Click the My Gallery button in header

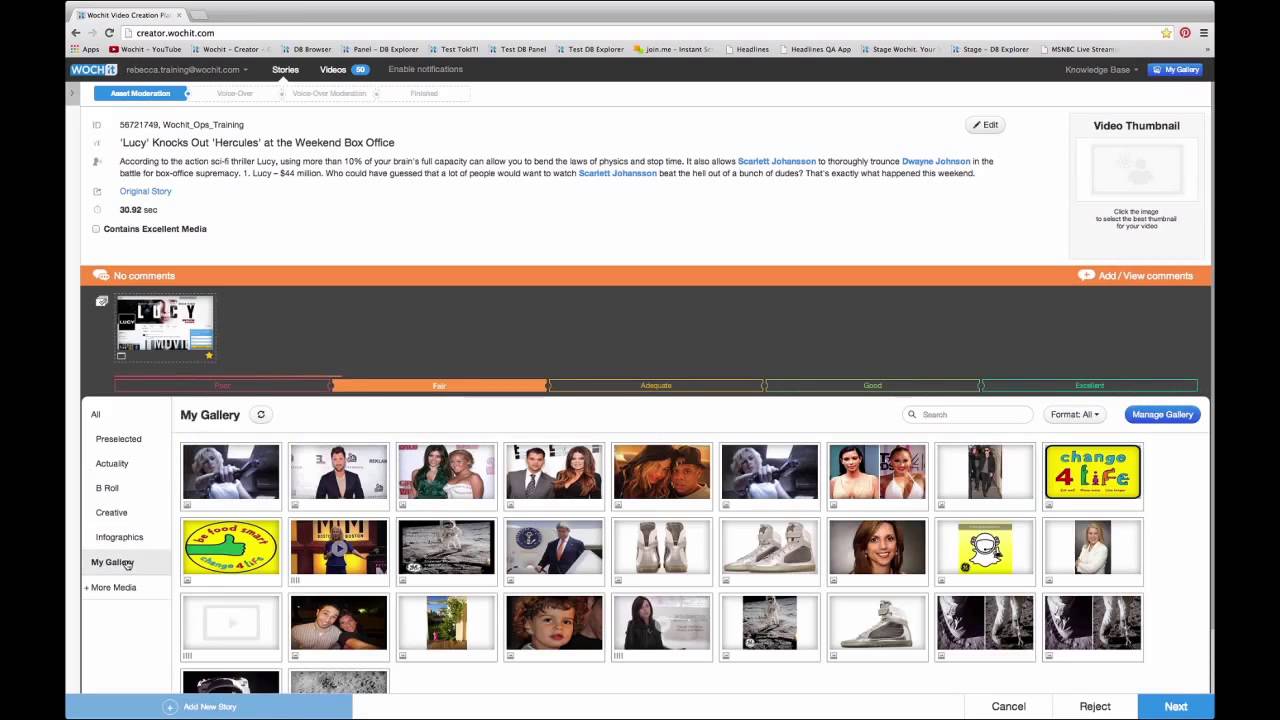click(1175, 70)
